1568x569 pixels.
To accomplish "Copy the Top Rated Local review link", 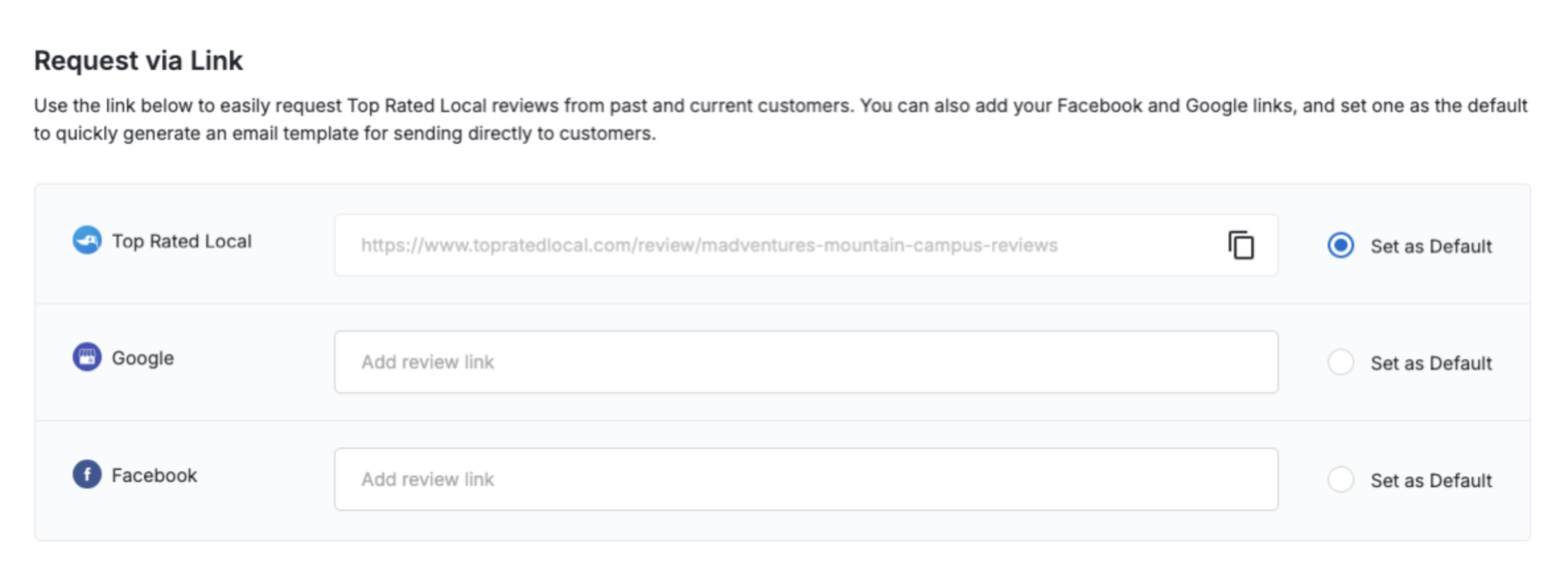I will (x=1240, y=246).
